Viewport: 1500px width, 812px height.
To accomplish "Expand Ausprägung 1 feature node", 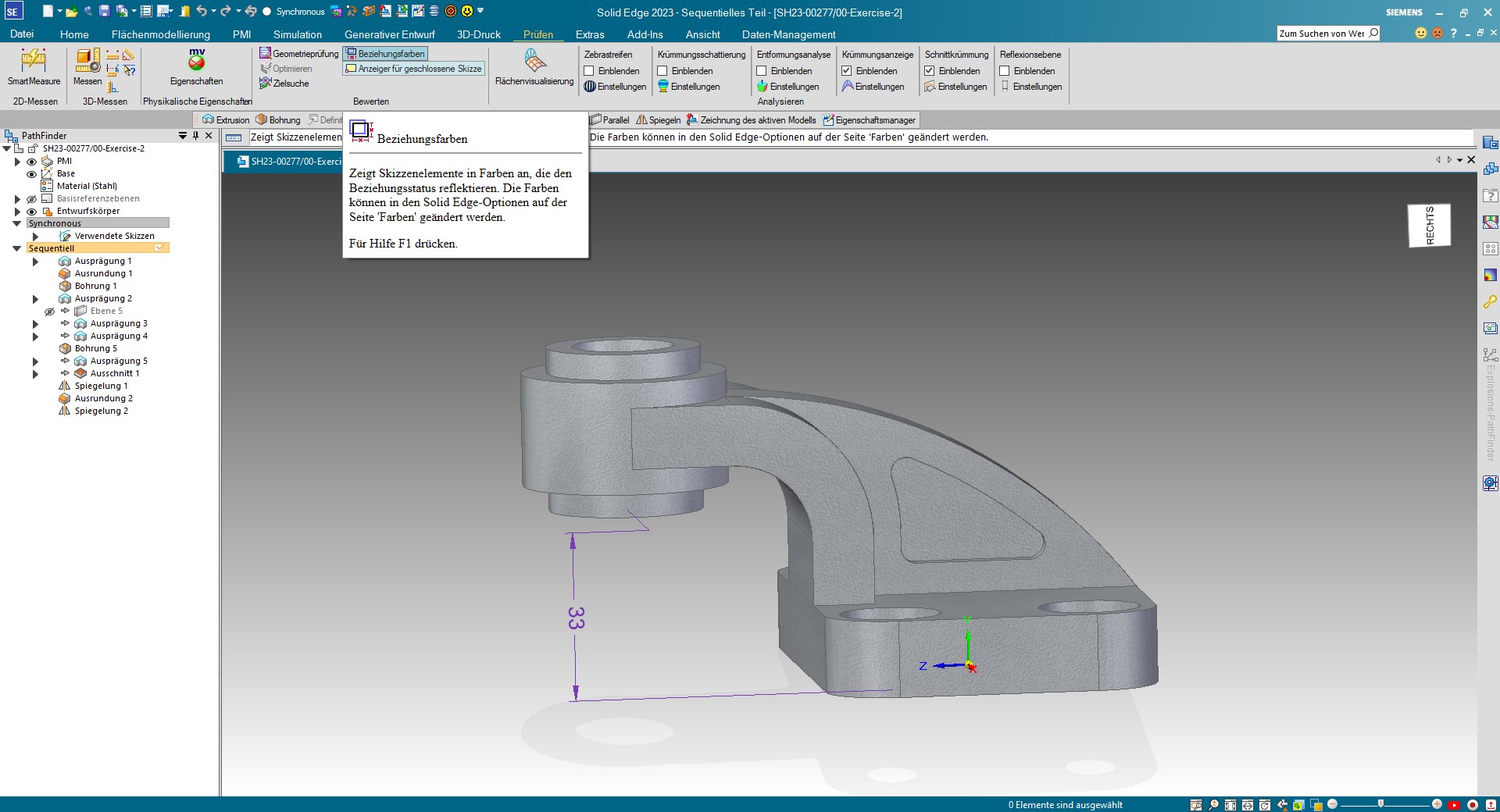I will [x=35, y=262].
